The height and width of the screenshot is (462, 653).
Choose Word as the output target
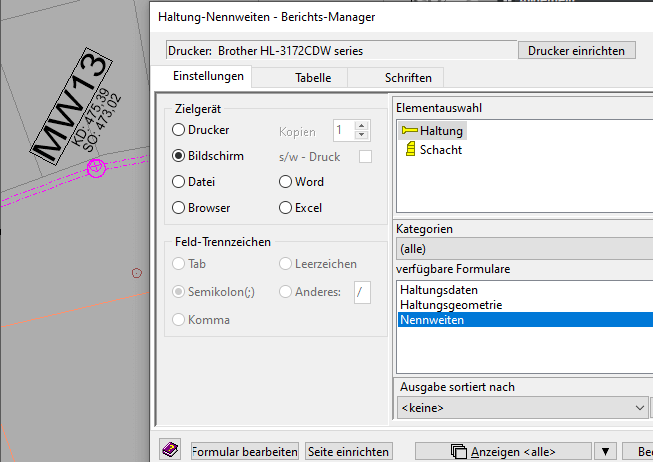pyautogui.click(x=287, y=182)
